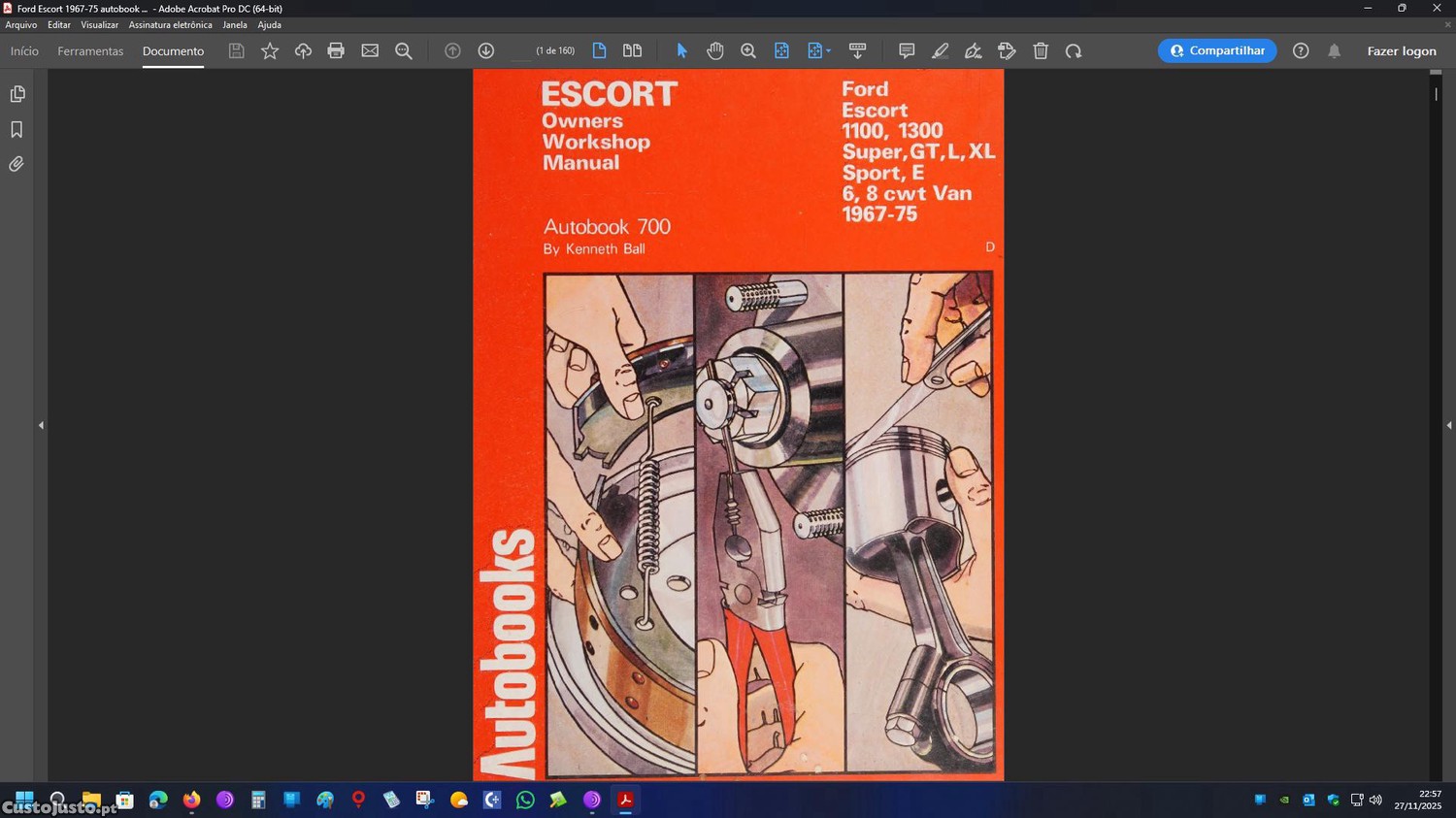Select the Hand pan tool

coord(714,50)
